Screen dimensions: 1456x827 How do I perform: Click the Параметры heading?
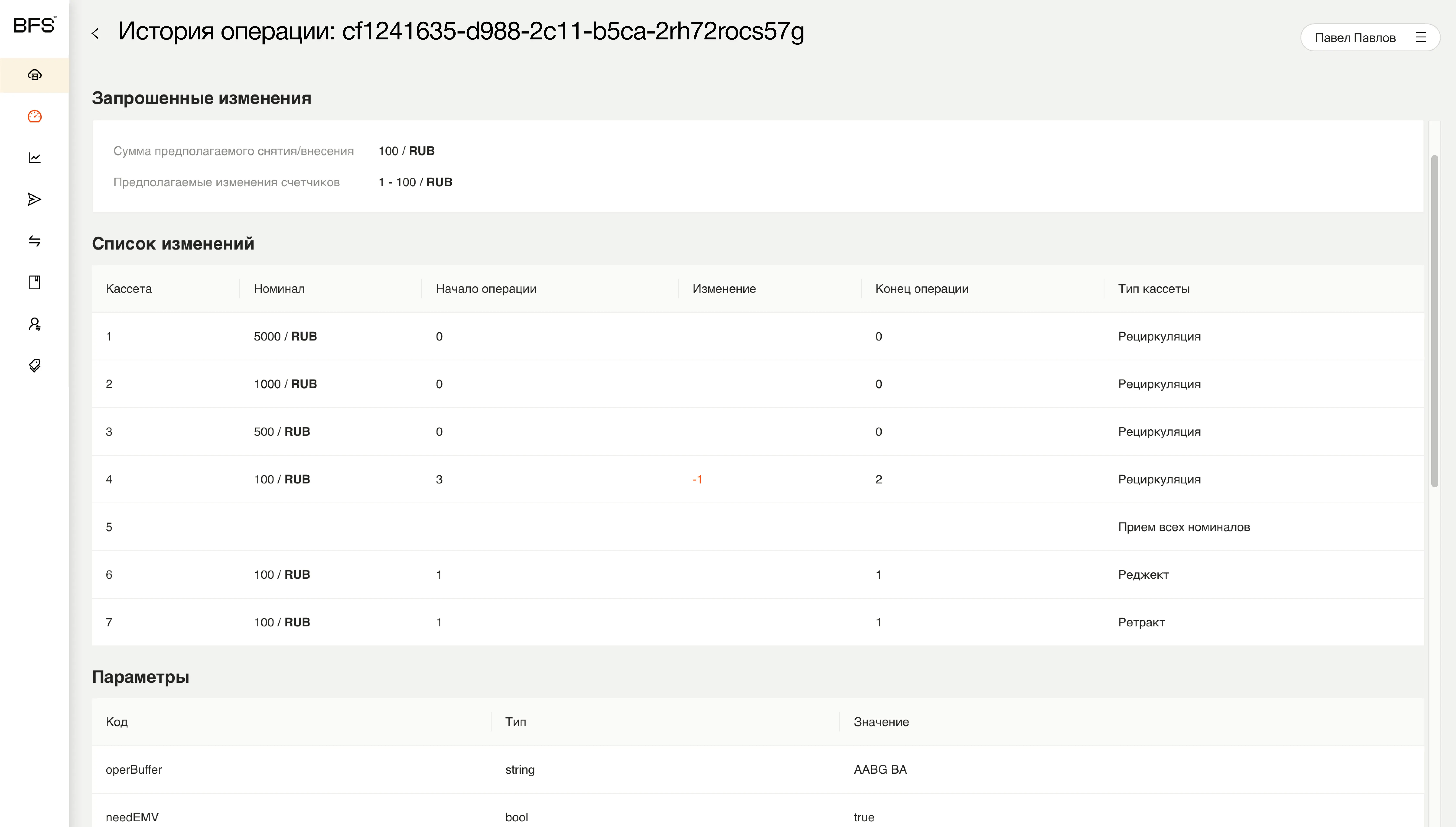pyautogui.click(x=140, y=677)
